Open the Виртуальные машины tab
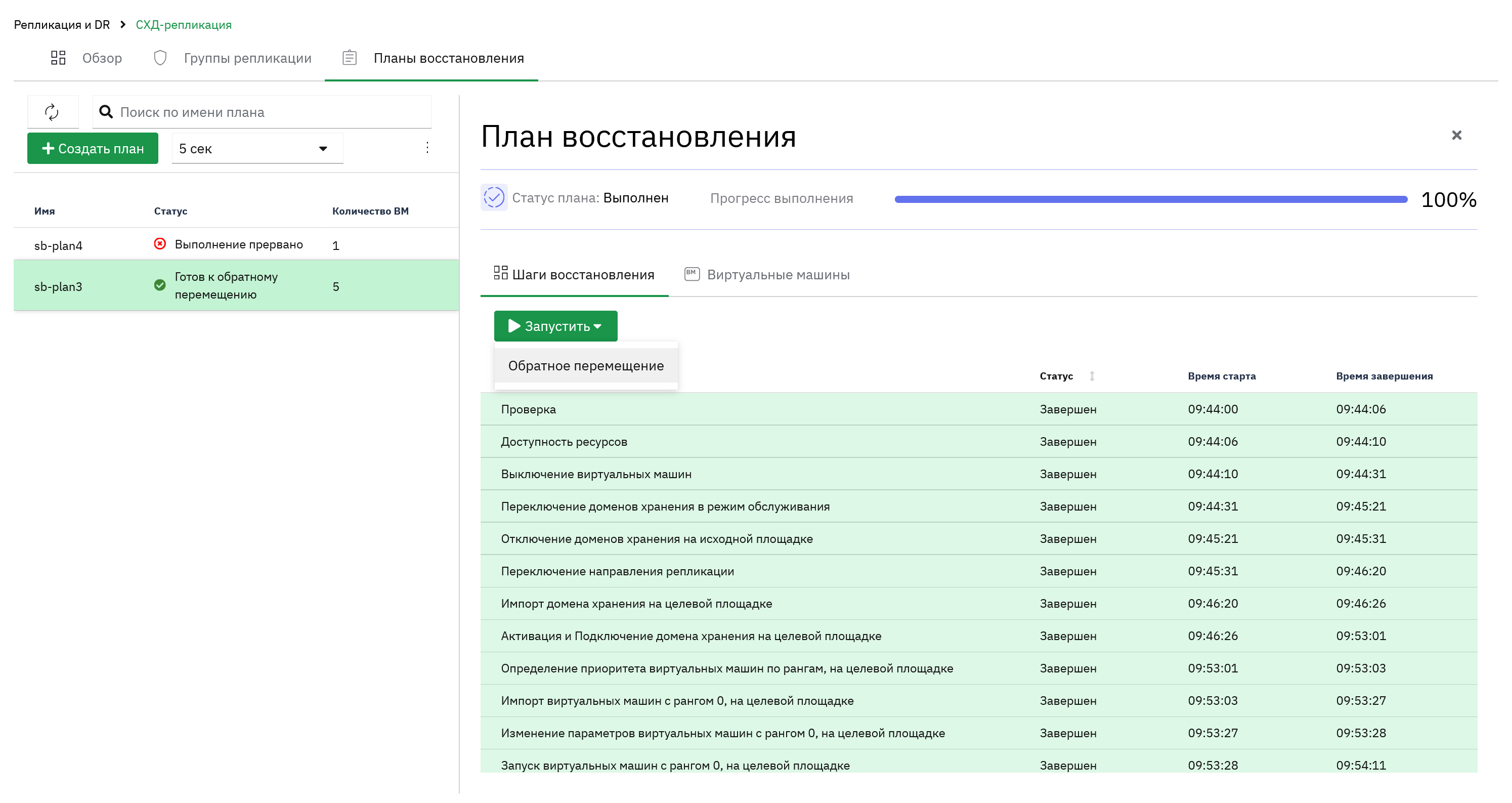The image size is (1512, 803). [x=767, y=275]
